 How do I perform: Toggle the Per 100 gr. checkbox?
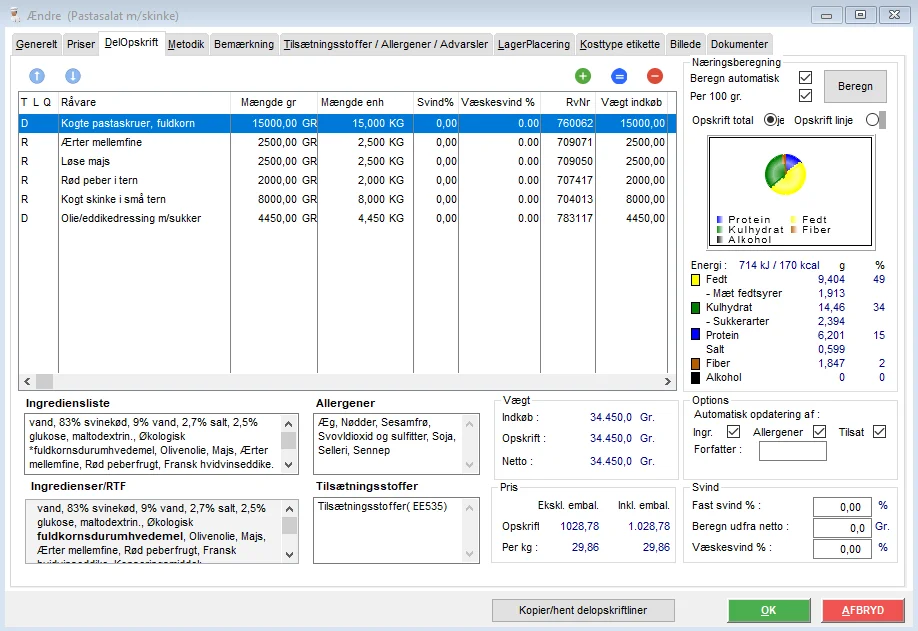[805, 96]
